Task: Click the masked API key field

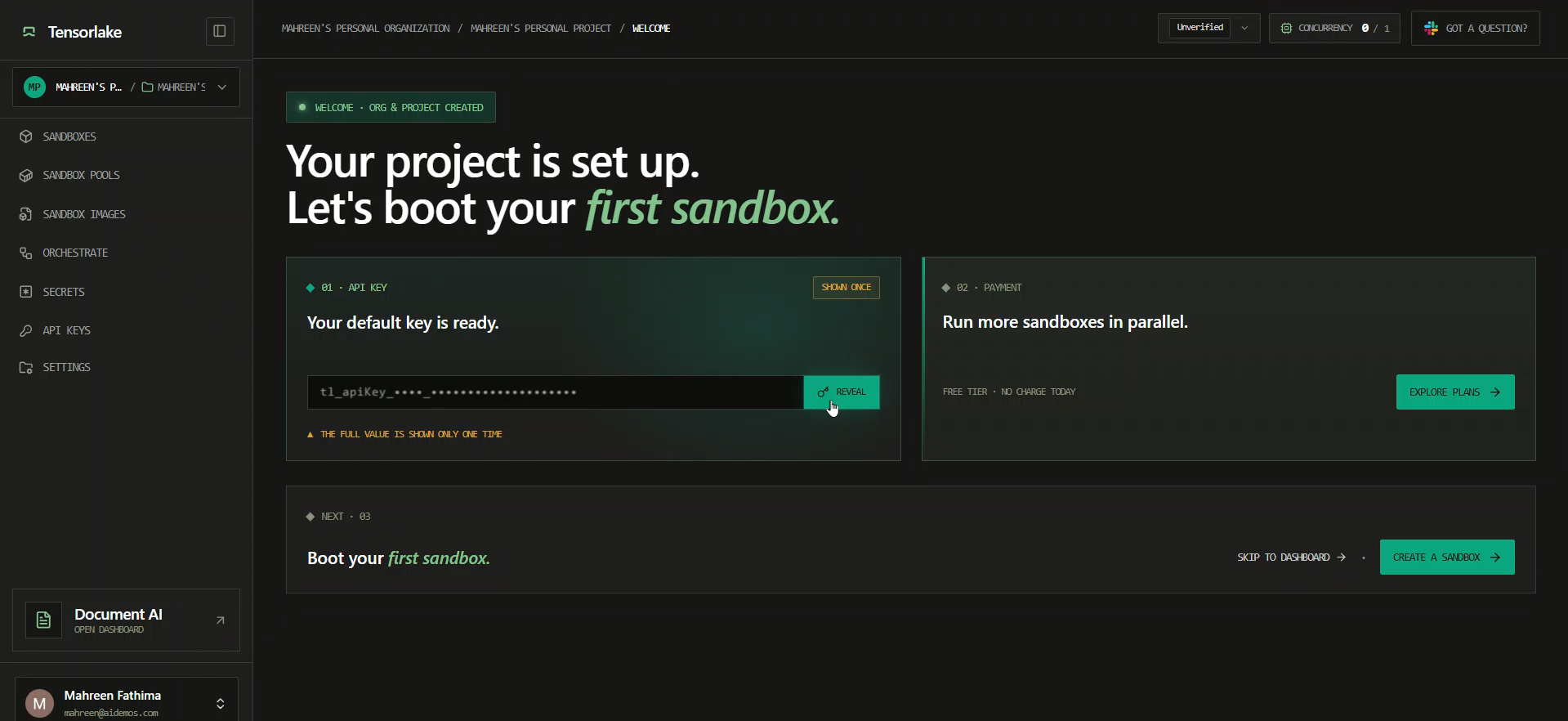Action: pyautogui.click(x=556, y=392)
